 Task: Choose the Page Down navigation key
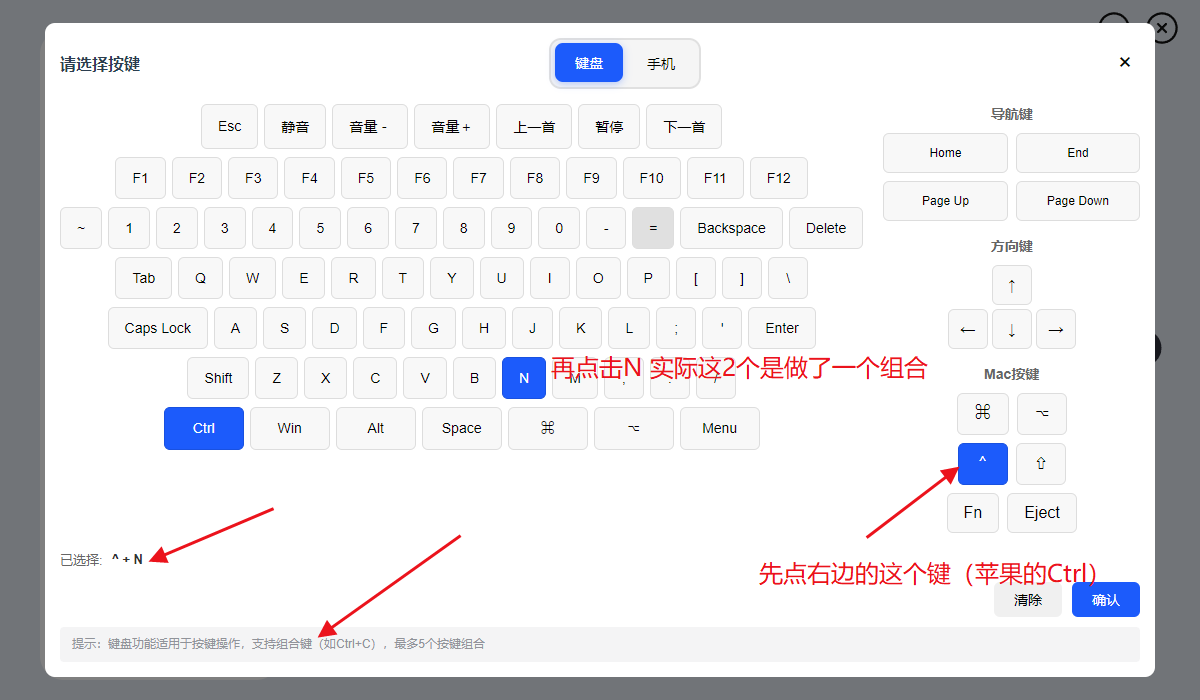(1077, 201)
